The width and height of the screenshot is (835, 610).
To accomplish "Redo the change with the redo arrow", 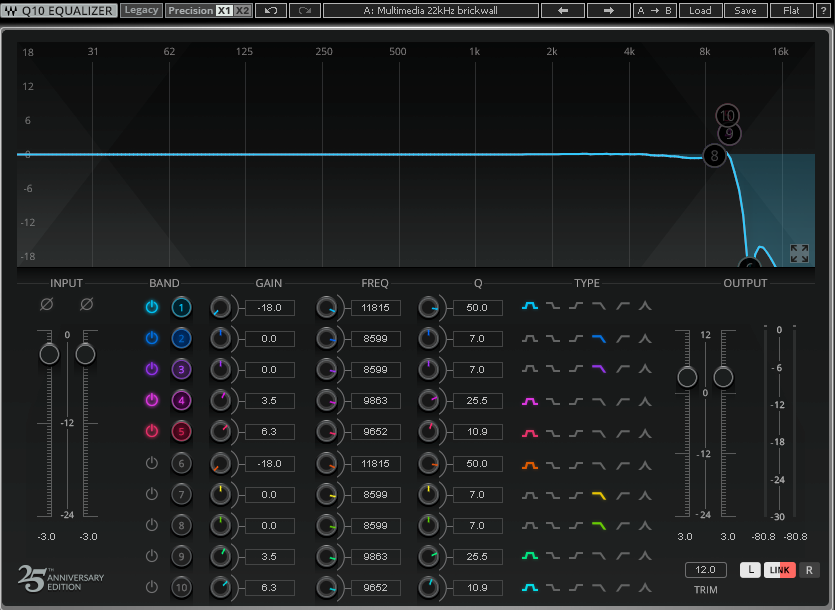I will (x=305, y=10).
